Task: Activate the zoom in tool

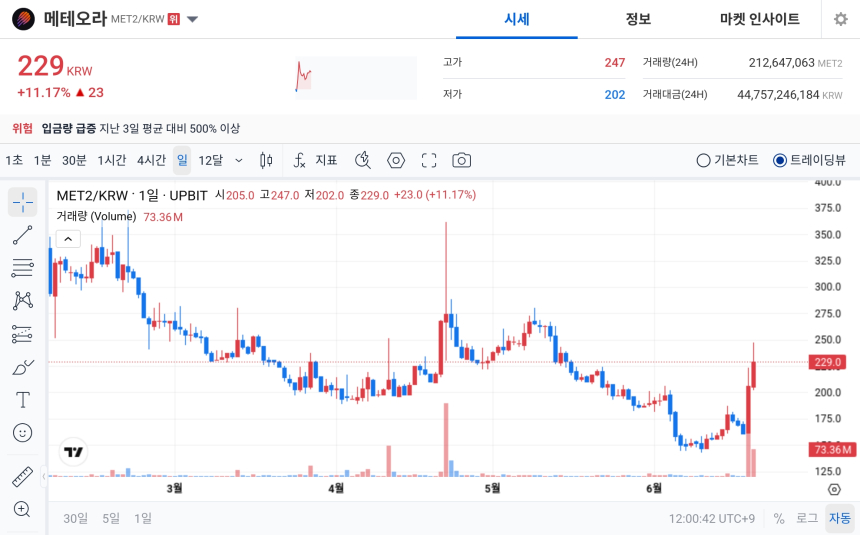Action: tap(22, 510)
